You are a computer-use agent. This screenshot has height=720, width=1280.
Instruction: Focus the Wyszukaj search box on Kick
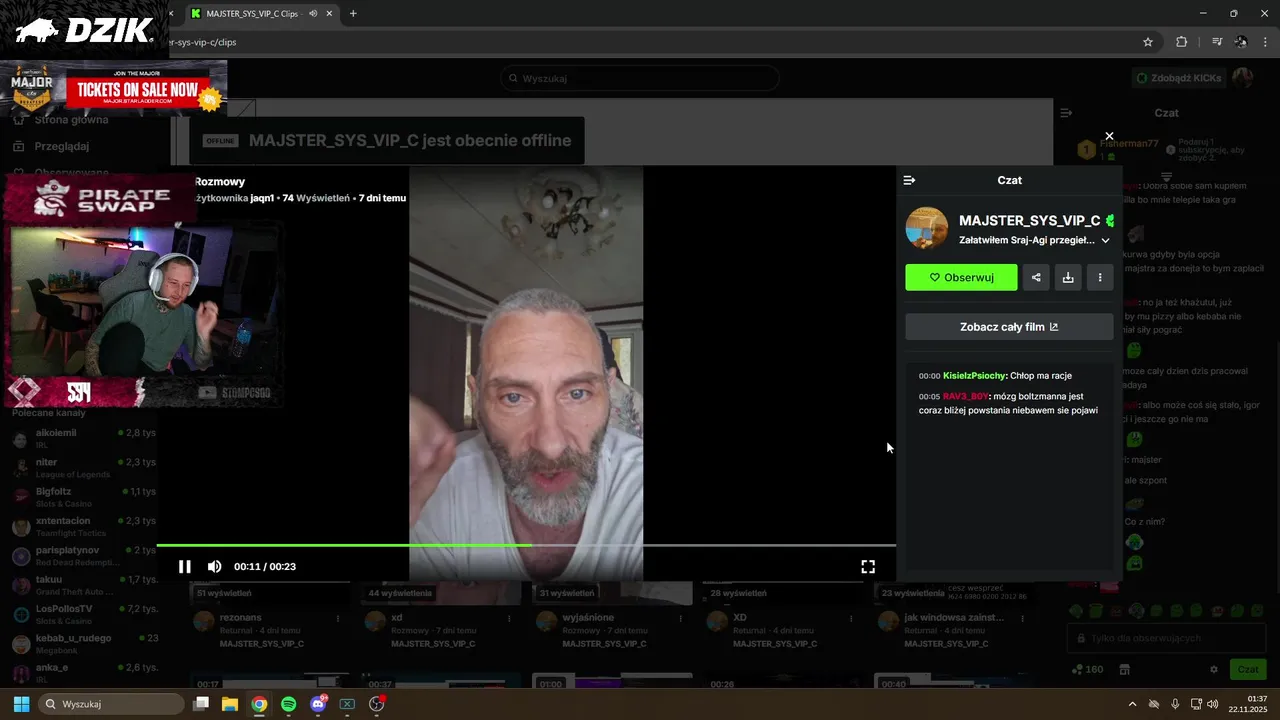click(640, 78)
